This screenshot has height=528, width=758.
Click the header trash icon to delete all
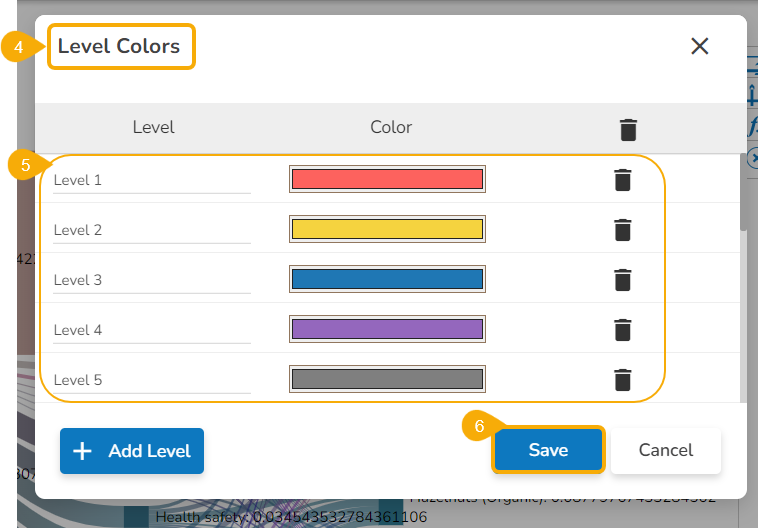628,129
